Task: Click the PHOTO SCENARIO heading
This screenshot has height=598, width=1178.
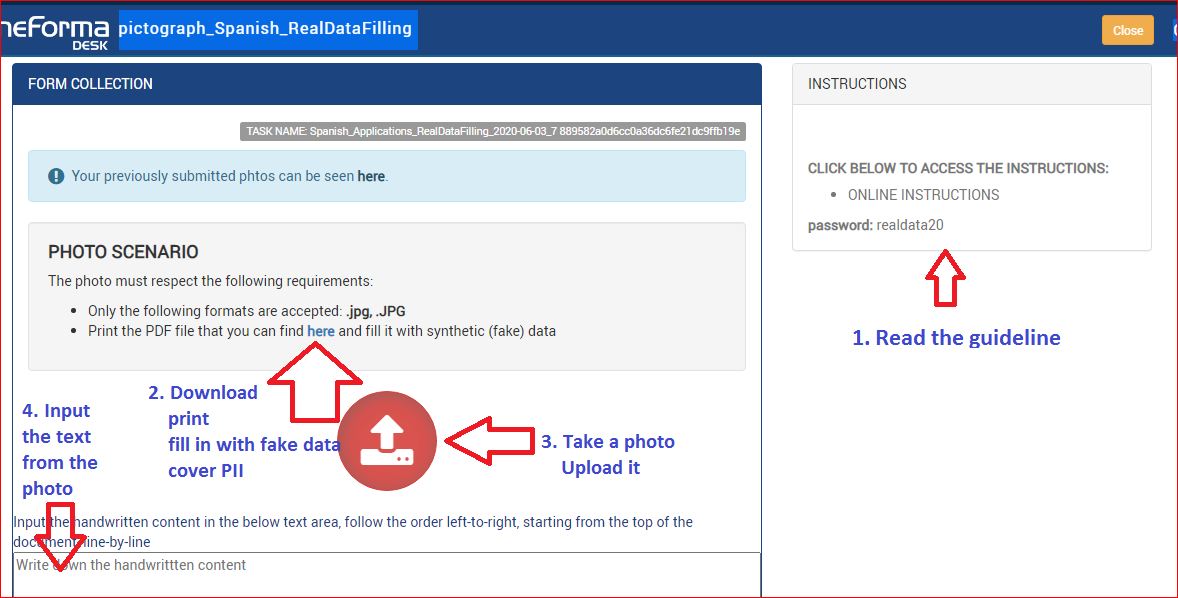Action: pos(123,252)
